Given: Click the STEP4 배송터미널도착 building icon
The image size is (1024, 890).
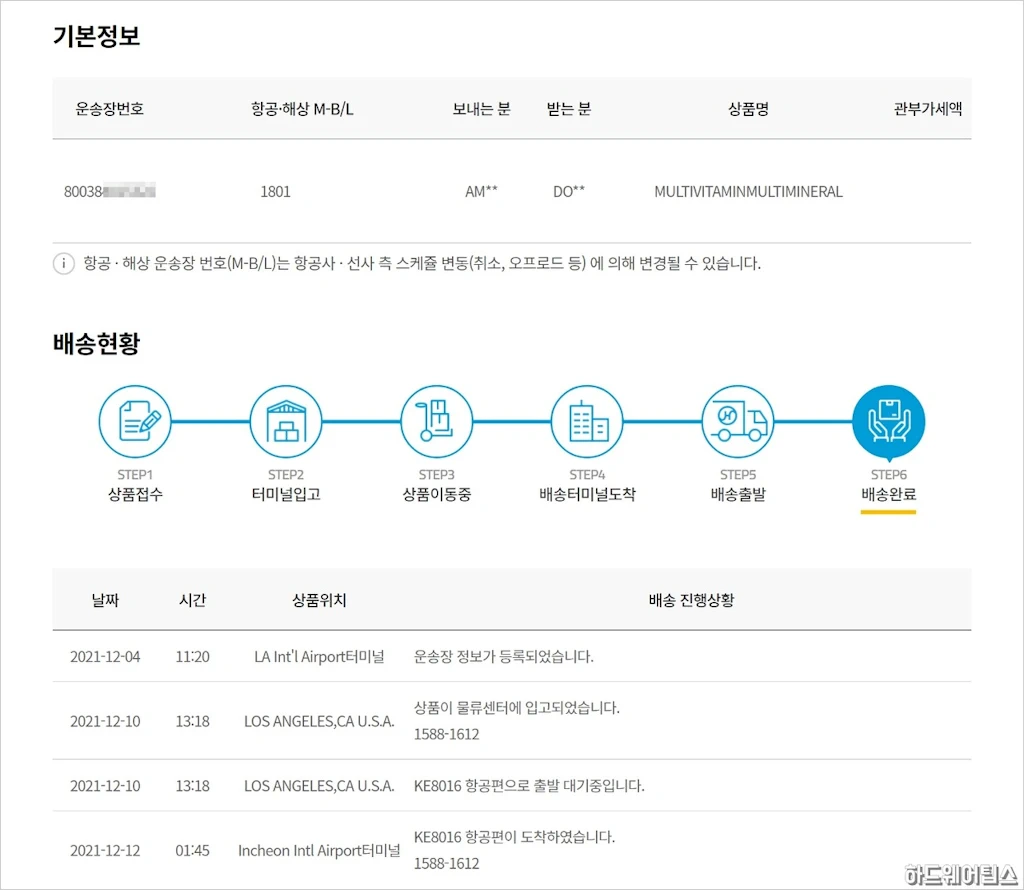Looking at the screenshot, I should (x=587, y=421).
